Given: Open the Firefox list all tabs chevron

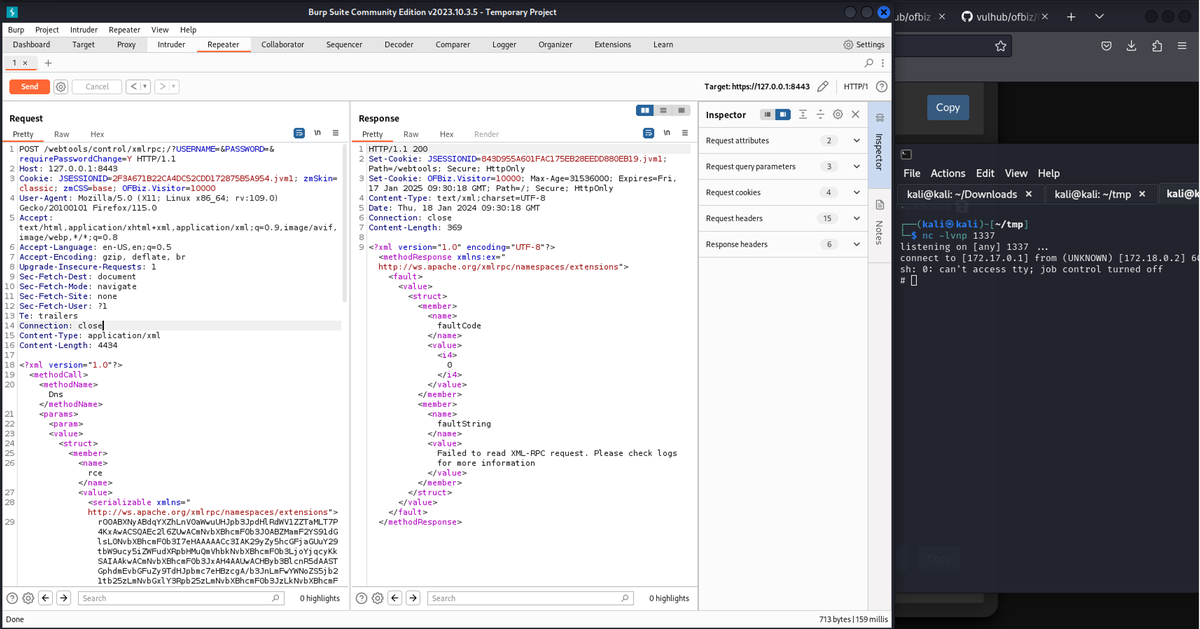Looking at the screenshot, I should pos(1099,17).
